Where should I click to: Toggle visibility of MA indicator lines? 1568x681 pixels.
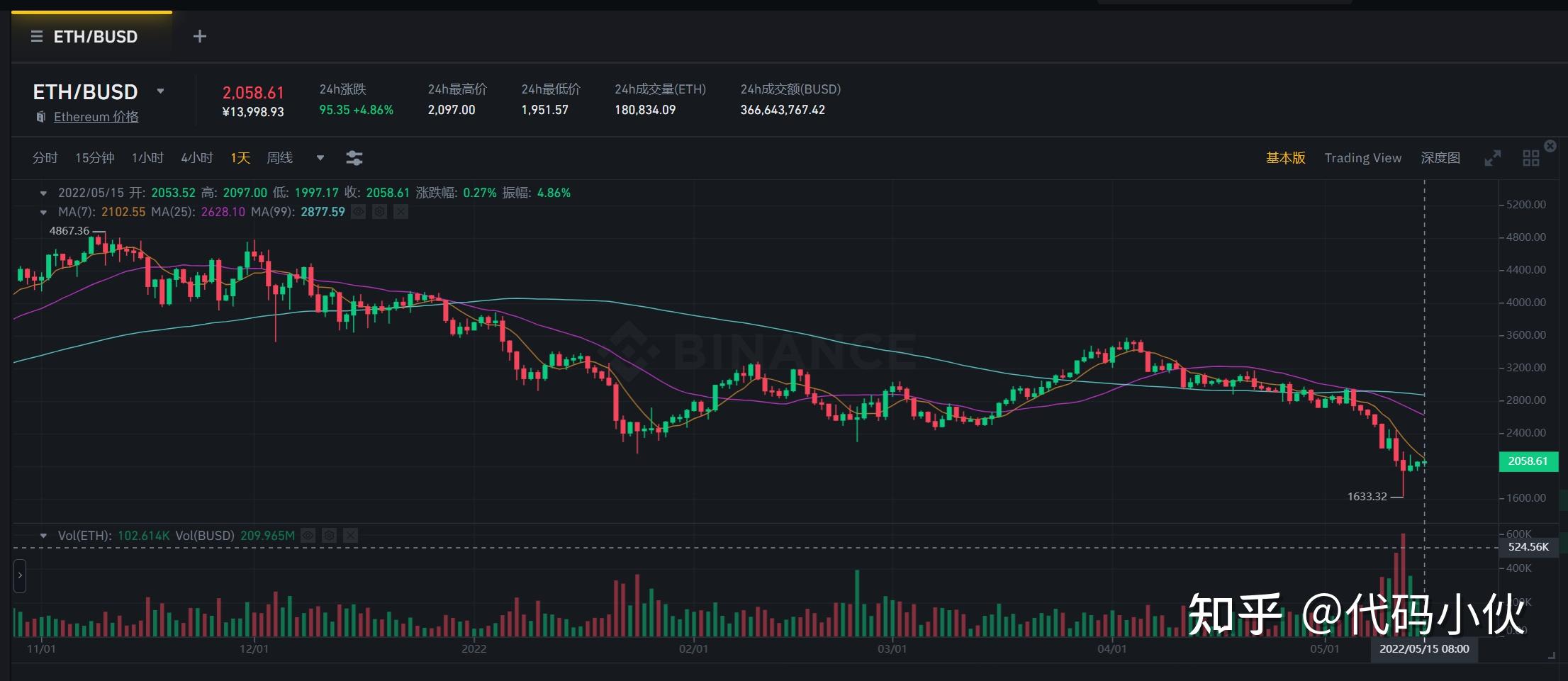(x=359, y=212)
